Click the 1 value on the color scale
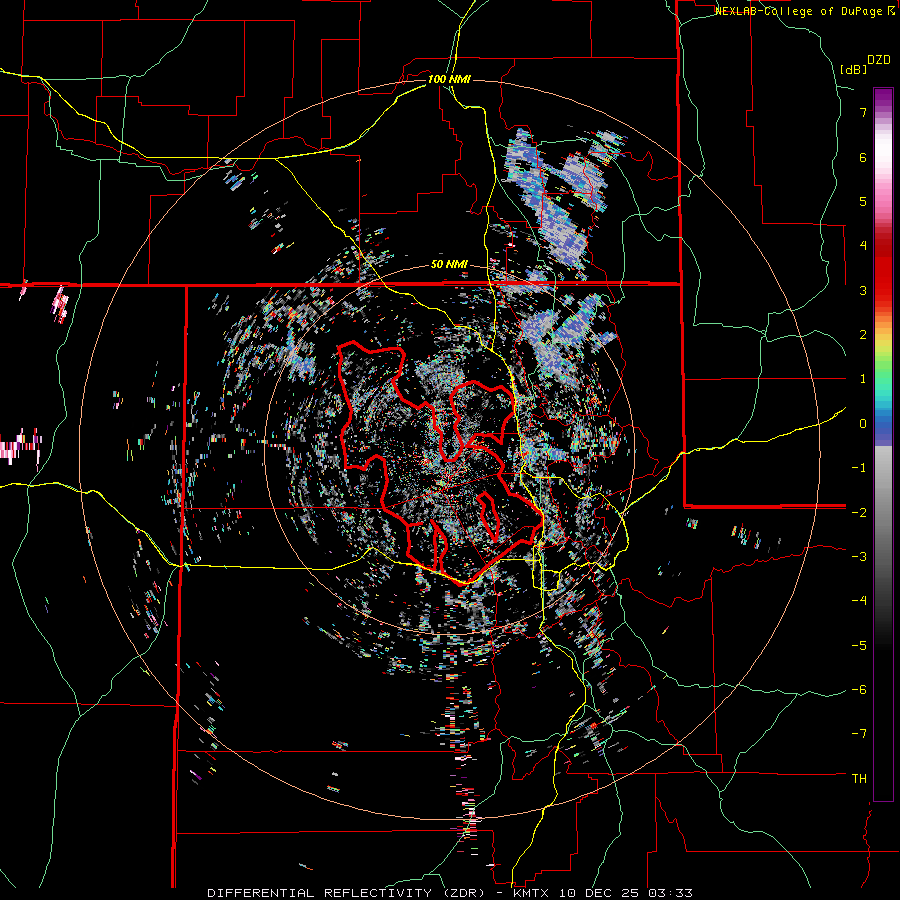Screen dimensions: 900x900 tap(863, 379)
